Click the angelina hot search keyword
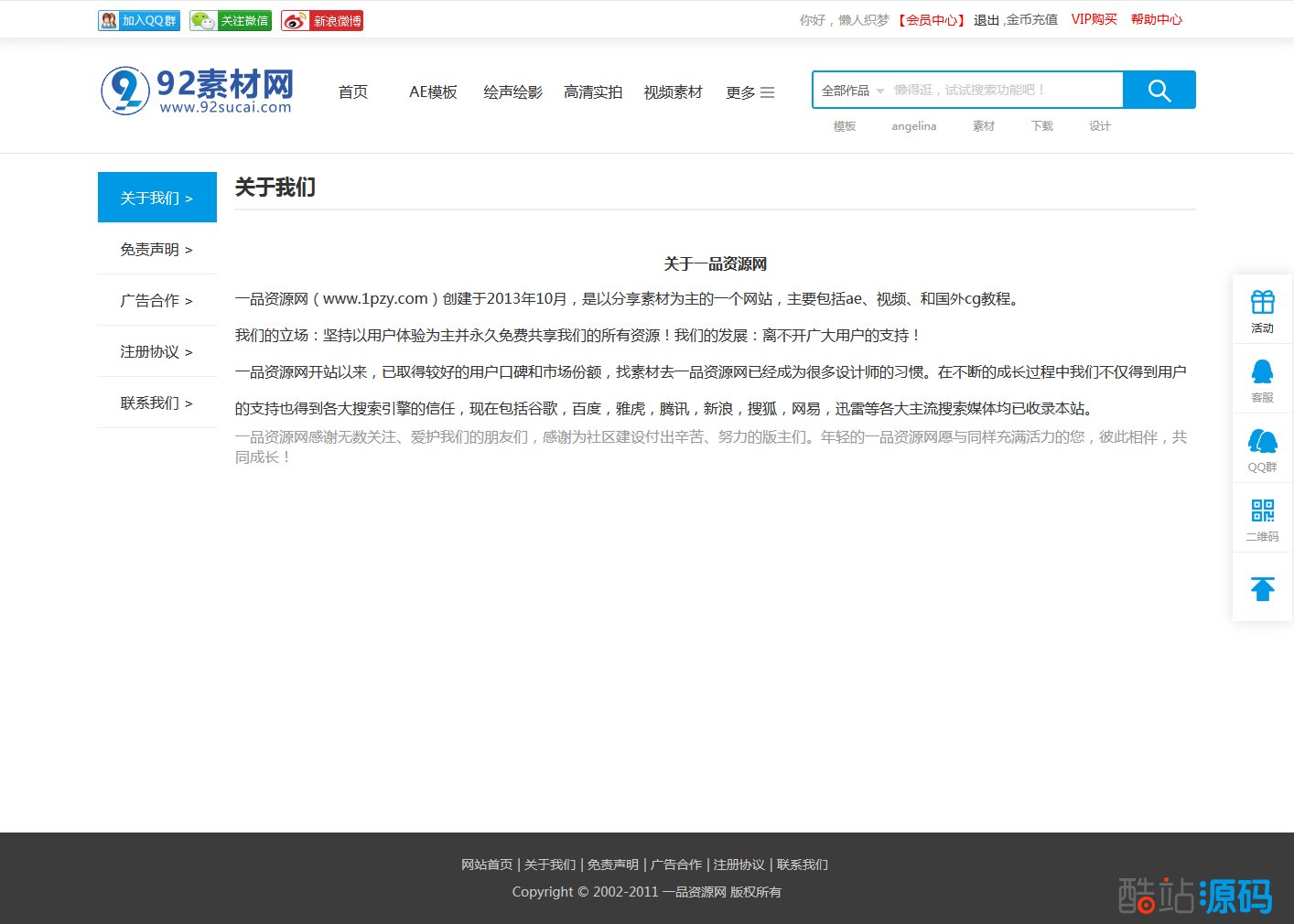Image resolution: width=1294 pixels, height=924 pixels. 913,126
